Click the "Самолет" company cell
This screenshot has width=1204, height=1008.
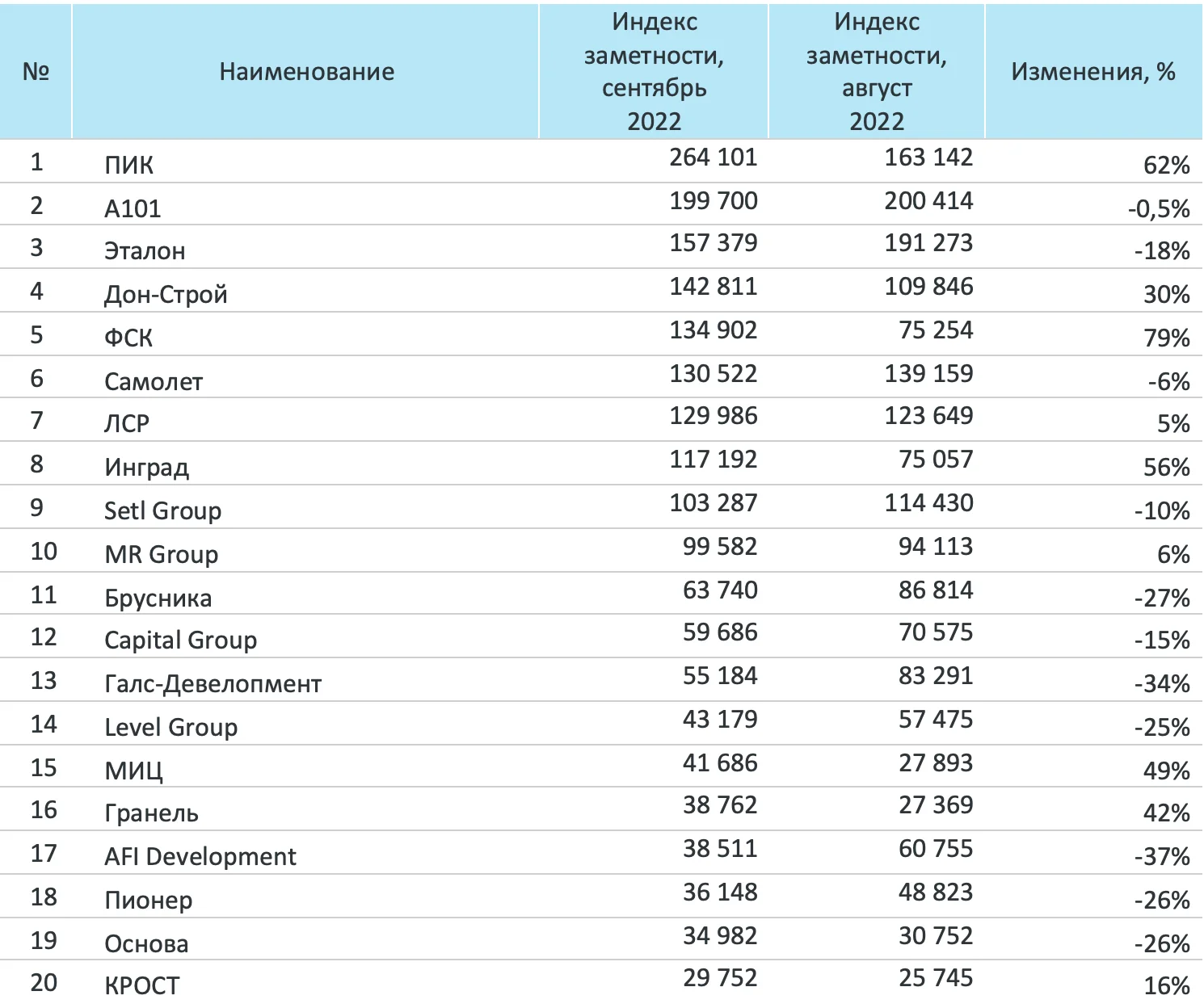pyautogui.click(x=154, y=381)
